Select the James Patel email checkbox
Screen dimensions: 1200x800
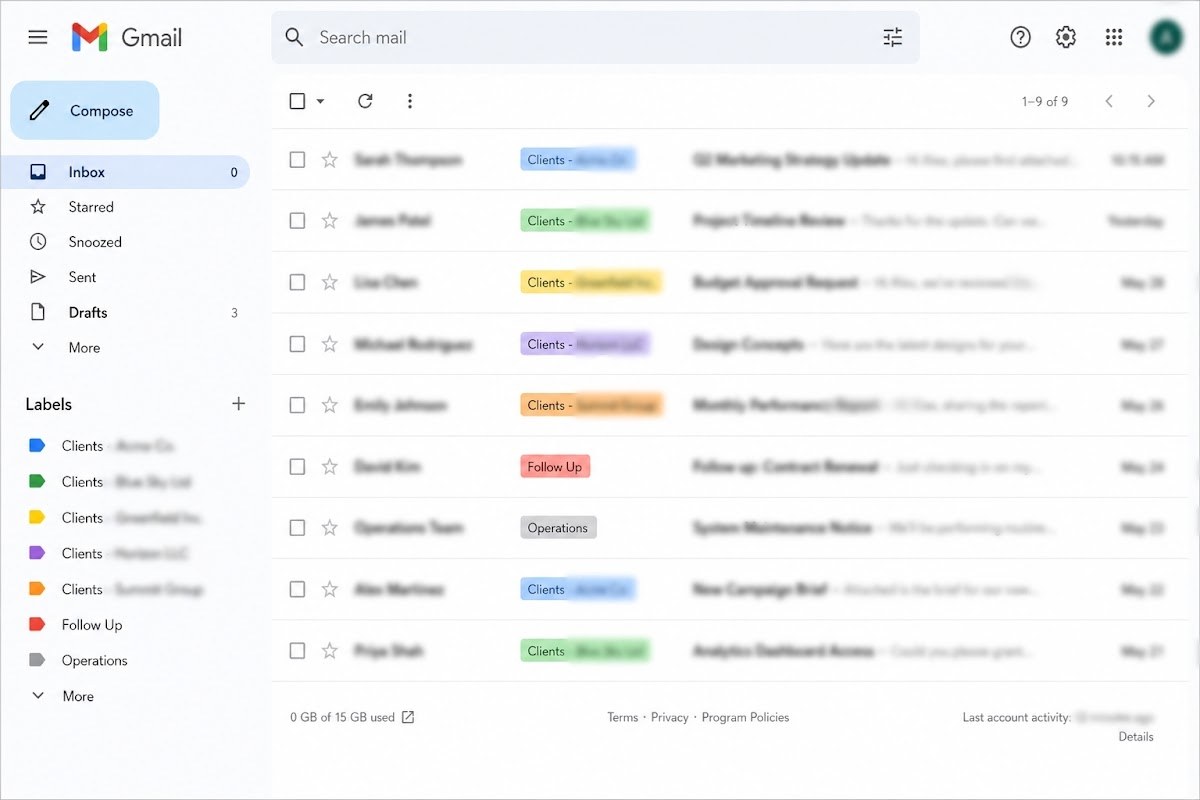297,221
